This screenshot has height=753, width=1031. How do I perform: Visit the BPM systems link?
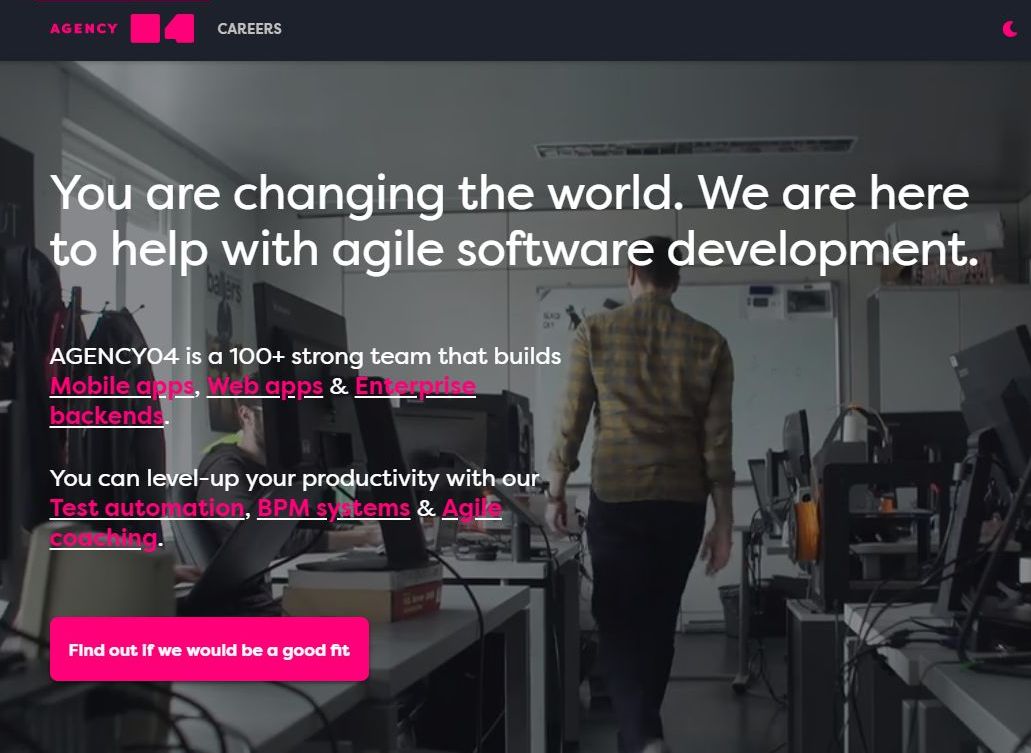click(x=333, y=508)
